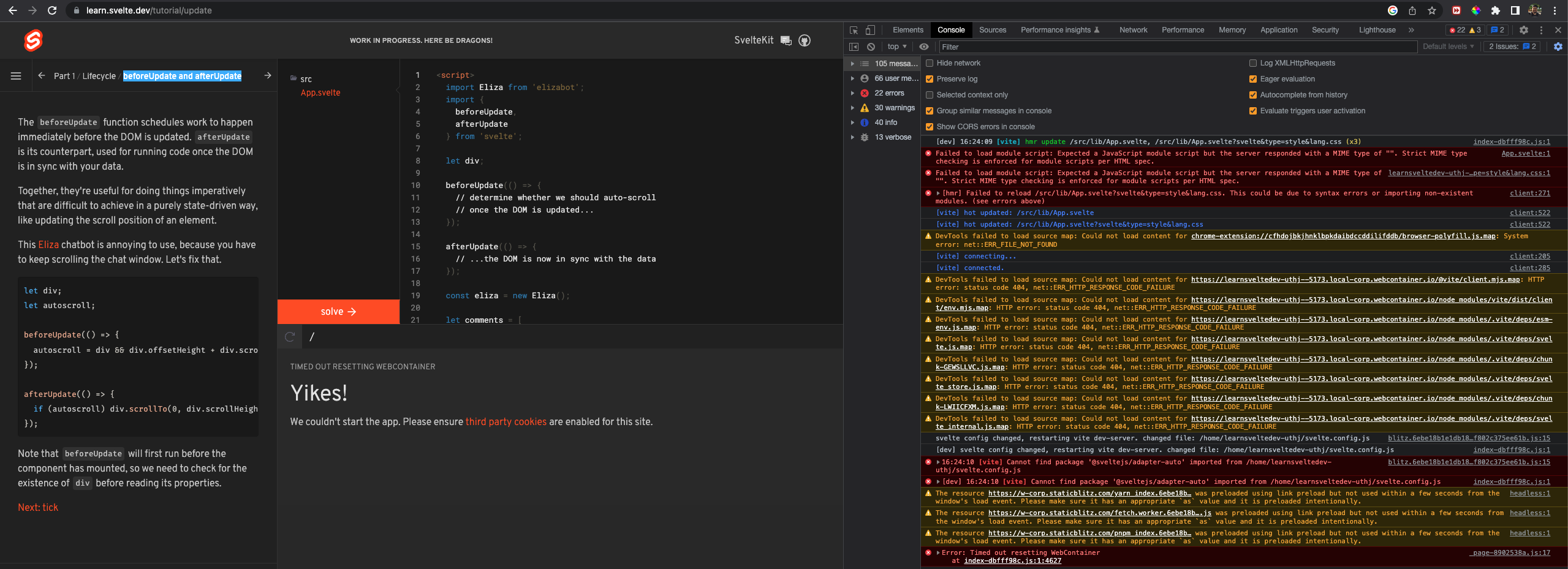Open the Next: tick link
Image resolution: width=1568 pixels, height=569 pixels.
point(38,507)
